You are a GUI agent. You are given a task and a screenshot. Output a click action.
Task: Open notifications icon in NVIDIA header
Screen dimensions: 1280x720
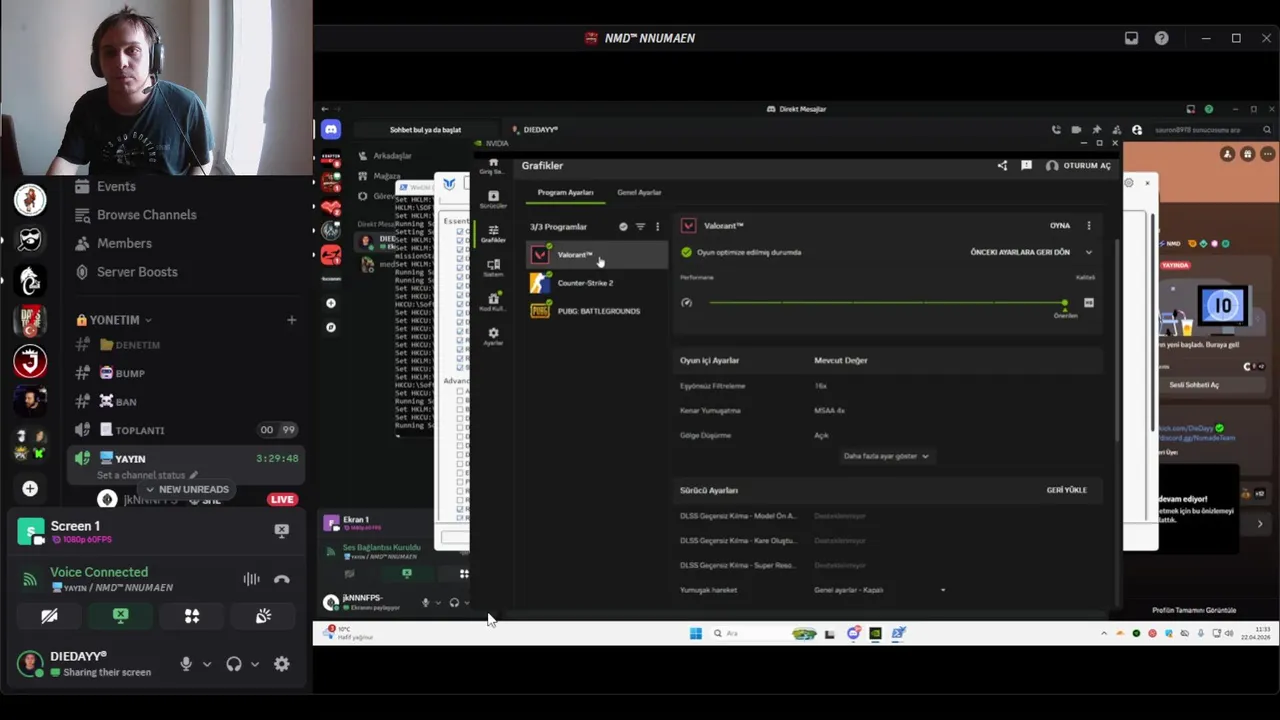(x=1026, y=166)
